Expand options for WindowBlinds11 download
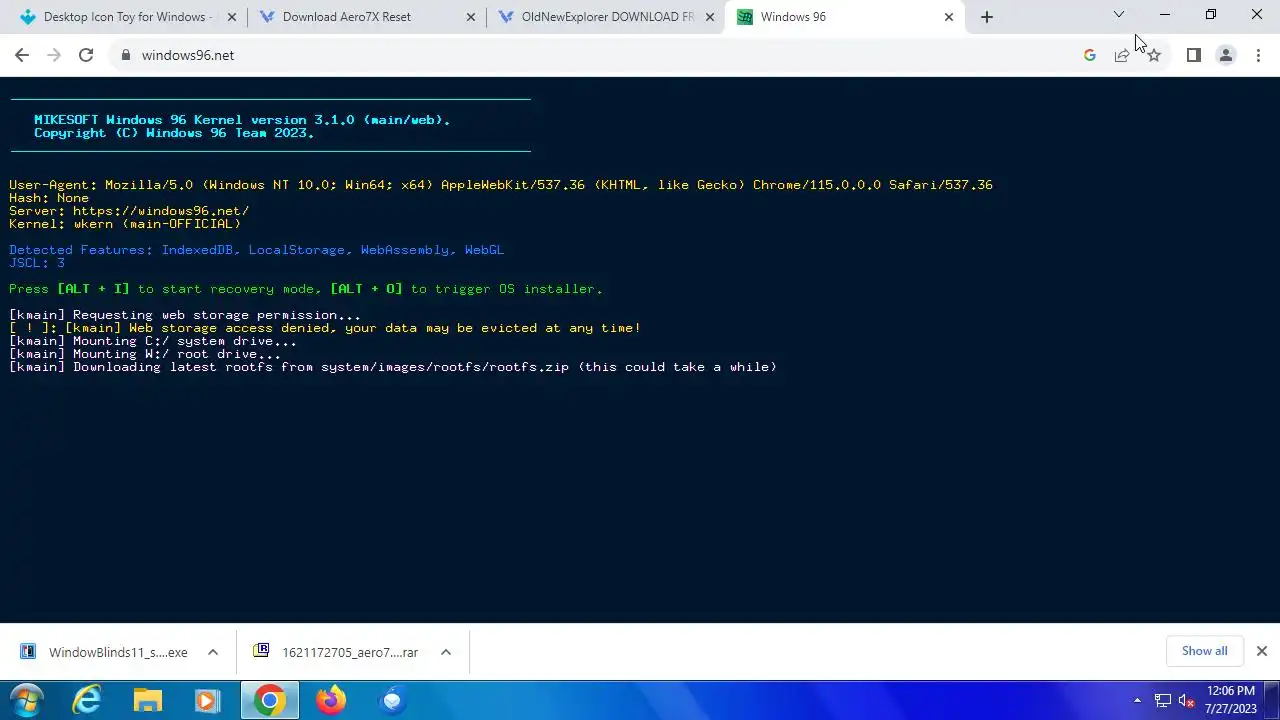 213,652
